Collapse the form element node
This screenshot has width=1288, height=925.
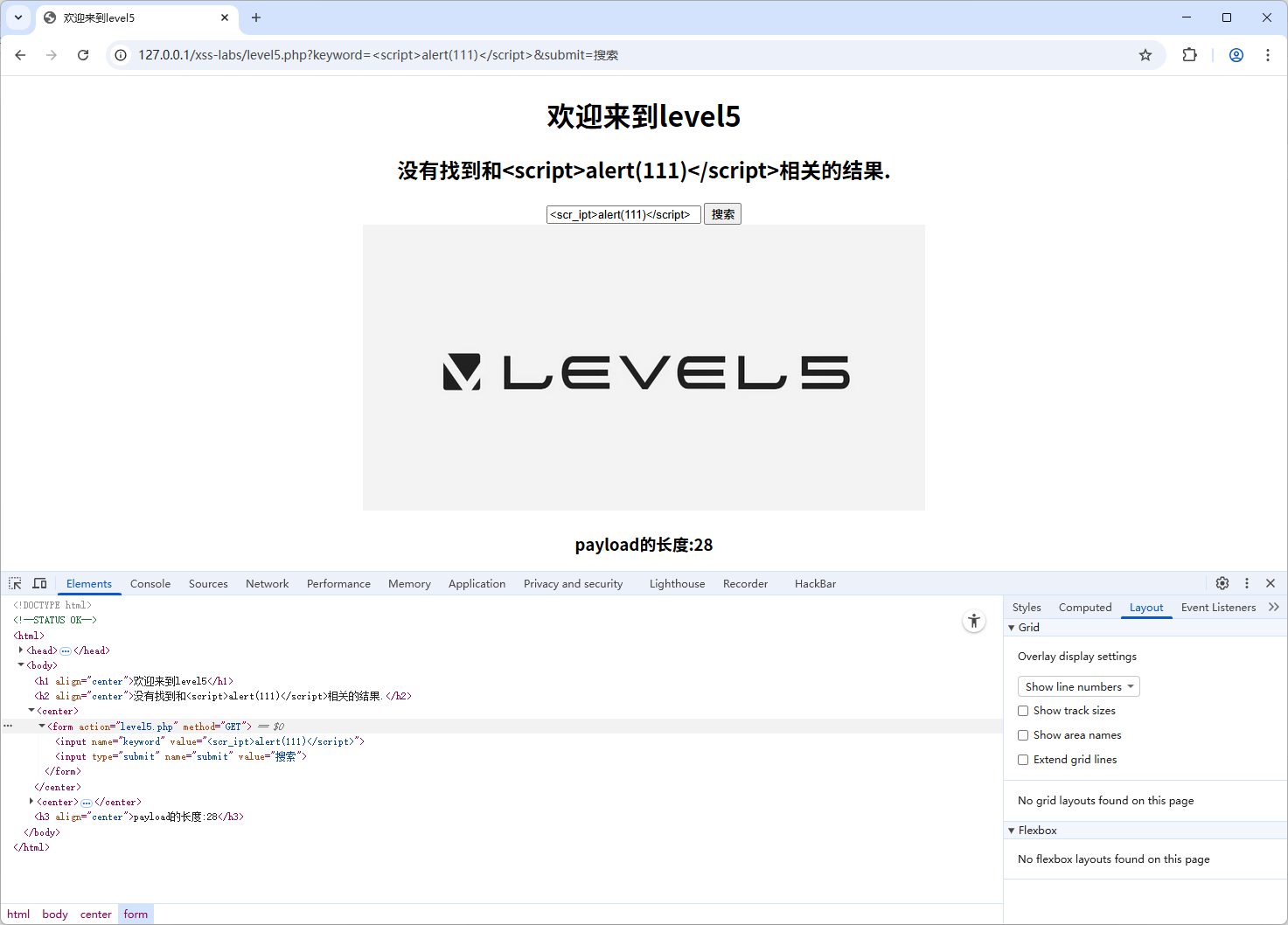coord(42,726)
